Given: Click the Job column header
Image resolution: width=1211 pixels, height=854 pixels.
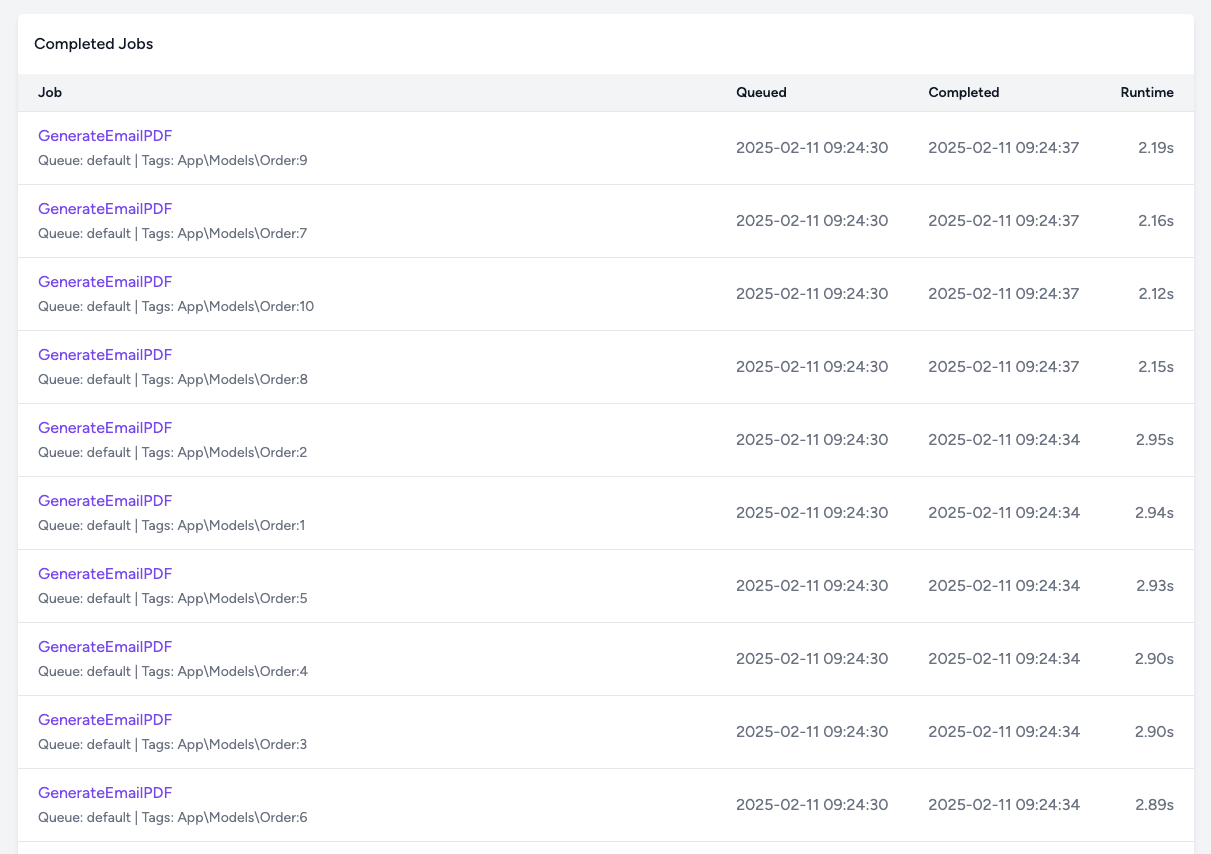Looking at the screenshot, I should (50, 92).
